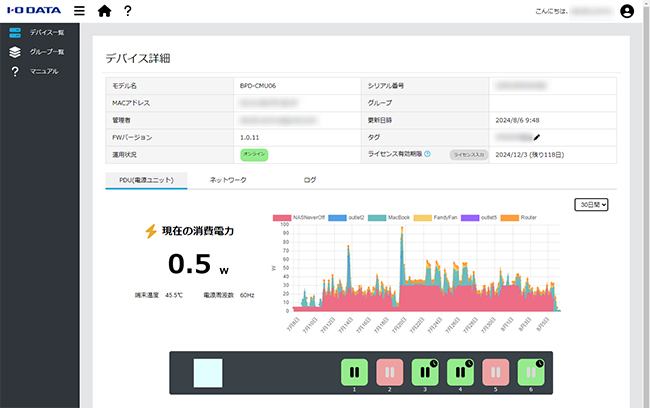Click license expiry info circle icon

[x=427, y=154]
